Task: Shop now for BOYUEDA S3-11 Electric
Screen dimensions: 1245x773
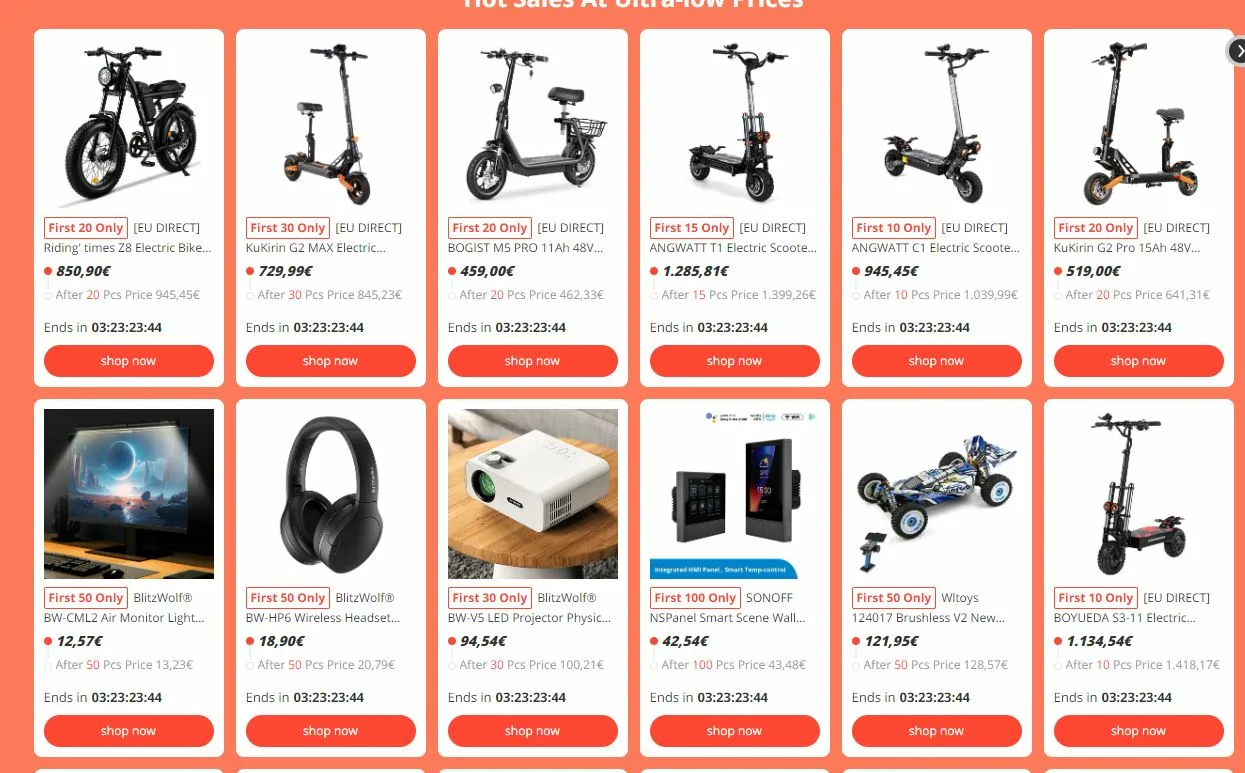Action: point(1139,731)
